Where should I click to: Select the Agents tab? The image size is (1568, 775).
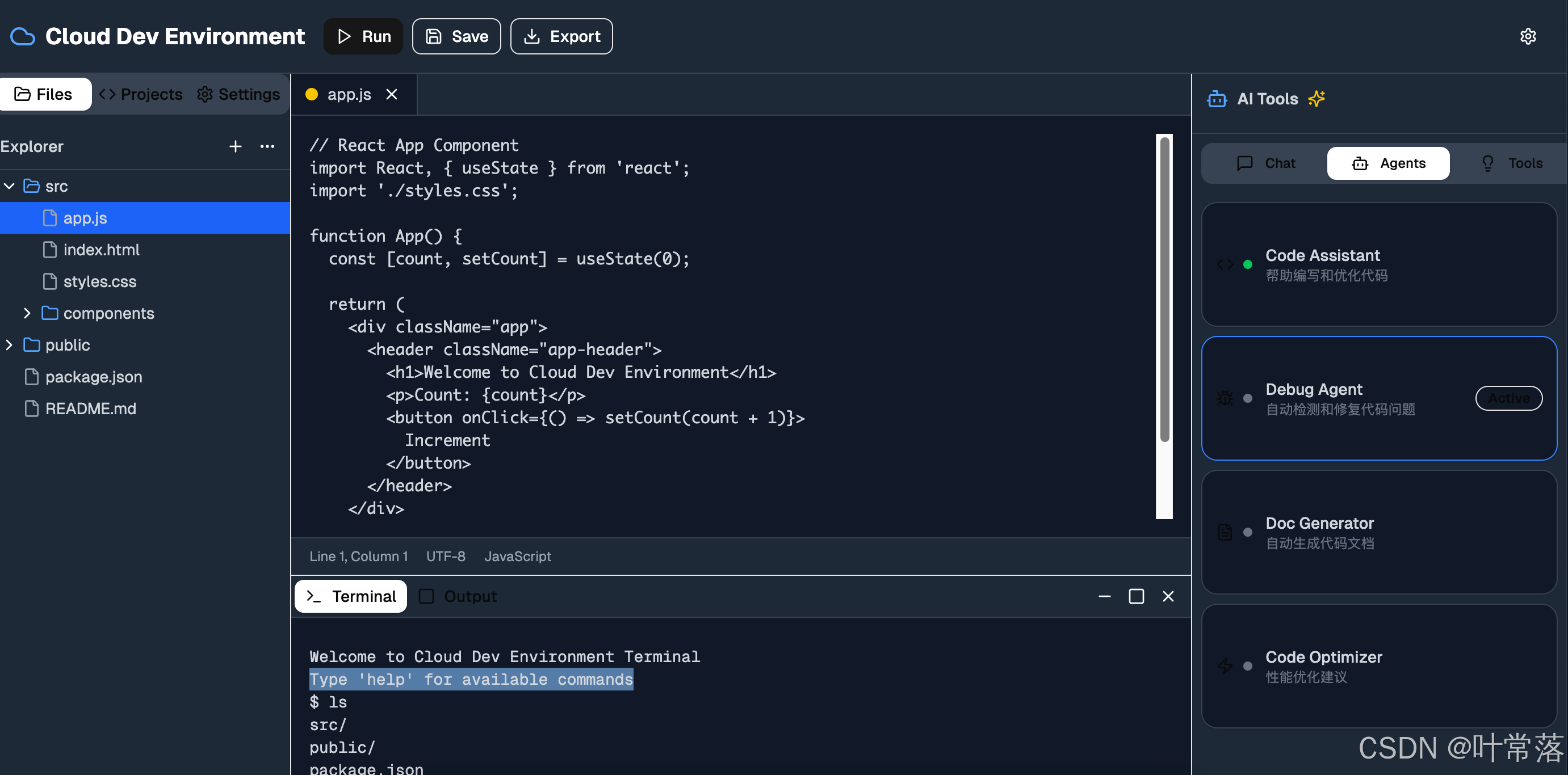point(1389,163)
